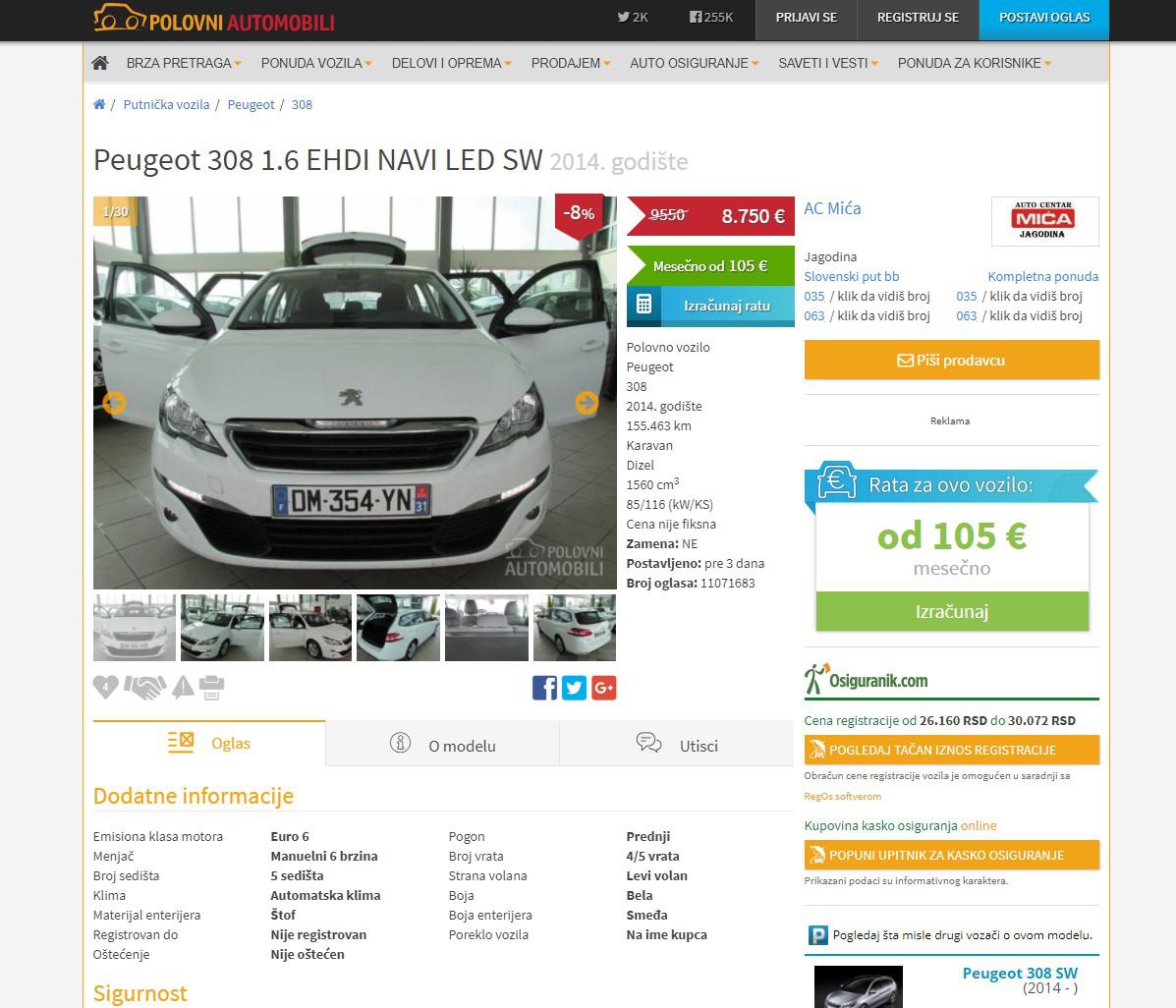Click the Postavi oglas button

(x=1044, y=18)
